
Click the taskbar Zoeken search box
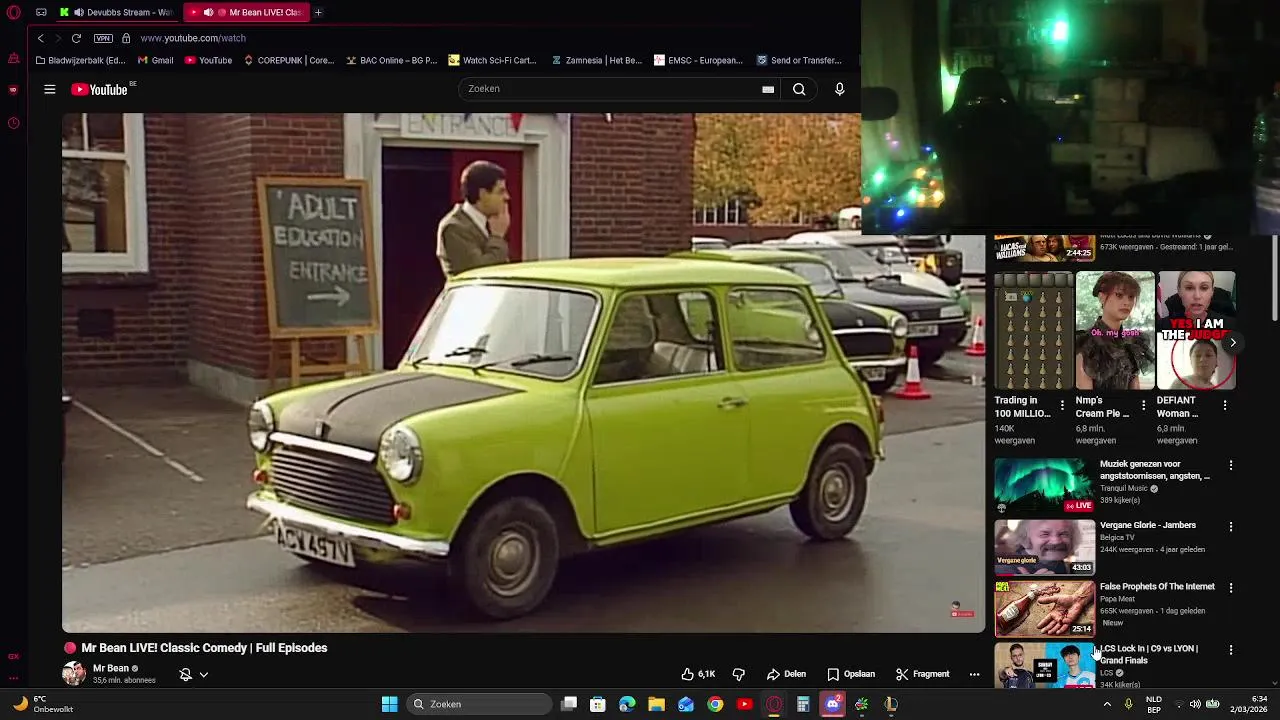(x=480, y=704)
